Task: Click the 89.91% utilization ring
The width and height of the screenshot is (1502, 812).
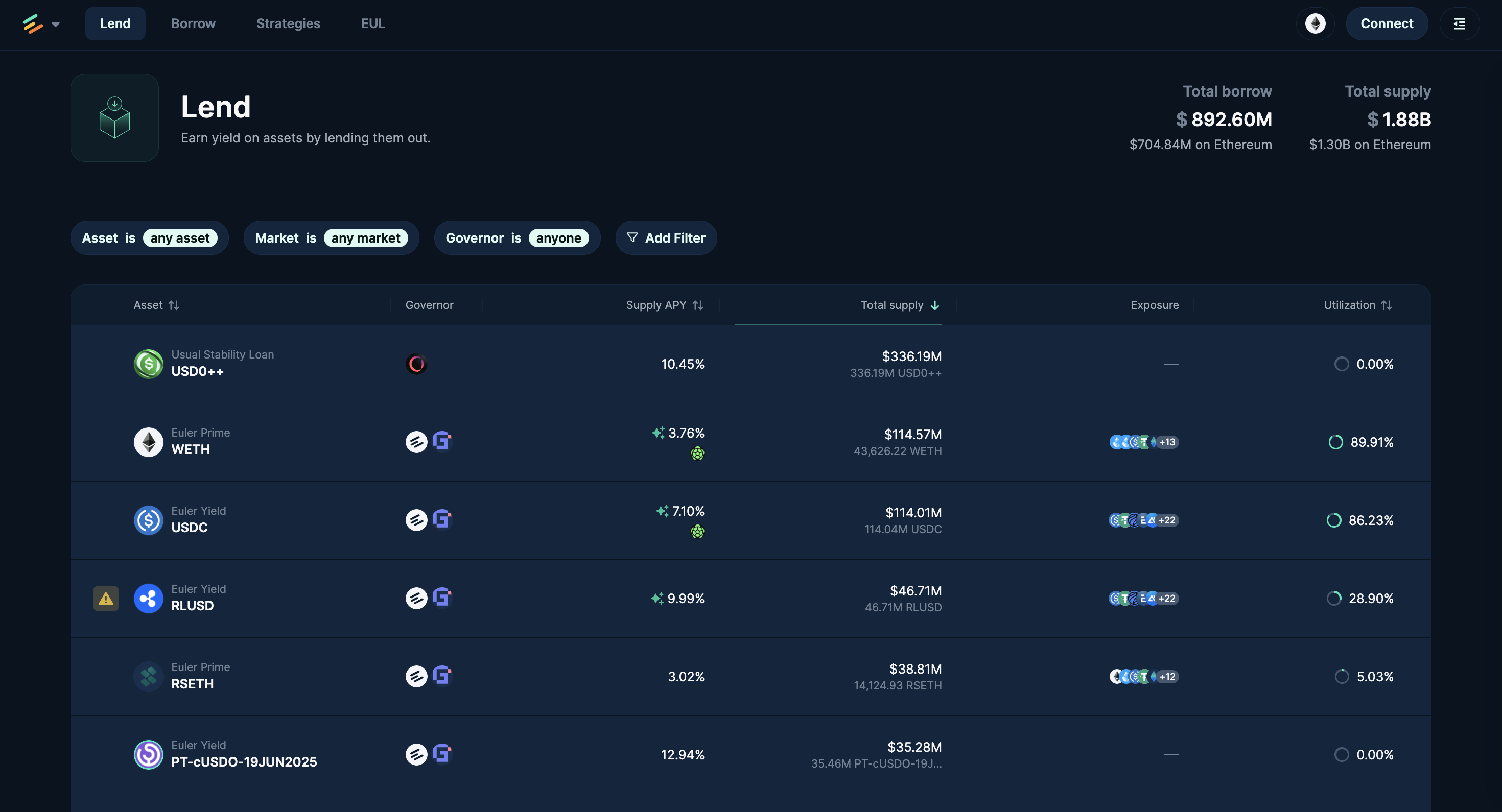Action: (1335, 442)
